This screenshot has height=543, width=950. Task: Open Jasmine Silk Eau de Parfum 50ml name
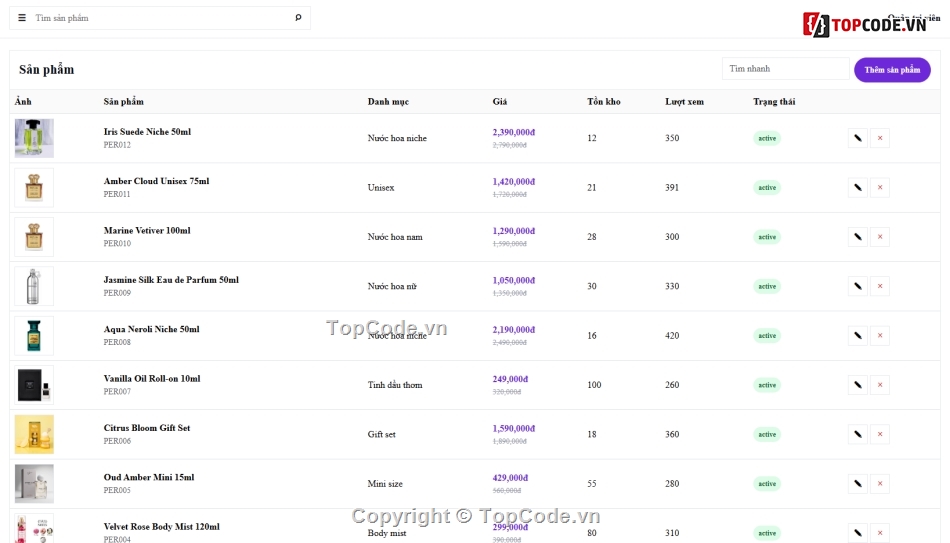pos(171,280)
